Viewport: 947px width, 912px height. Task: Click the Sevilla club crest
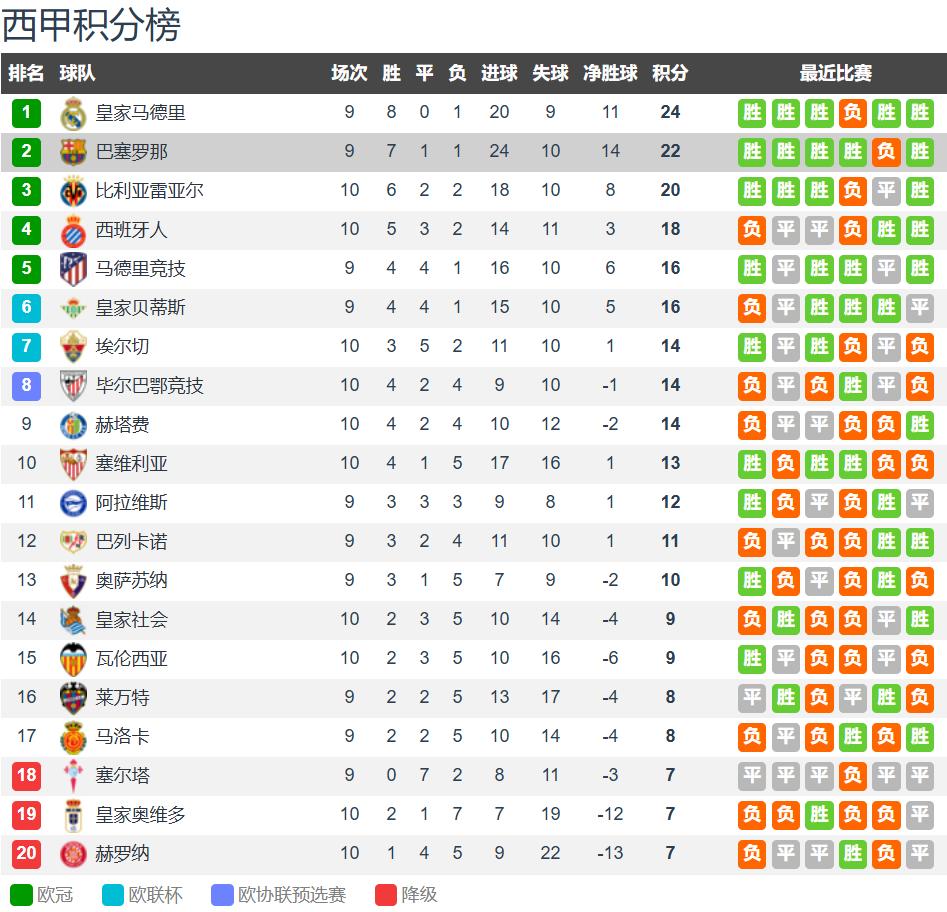point(74,464)
